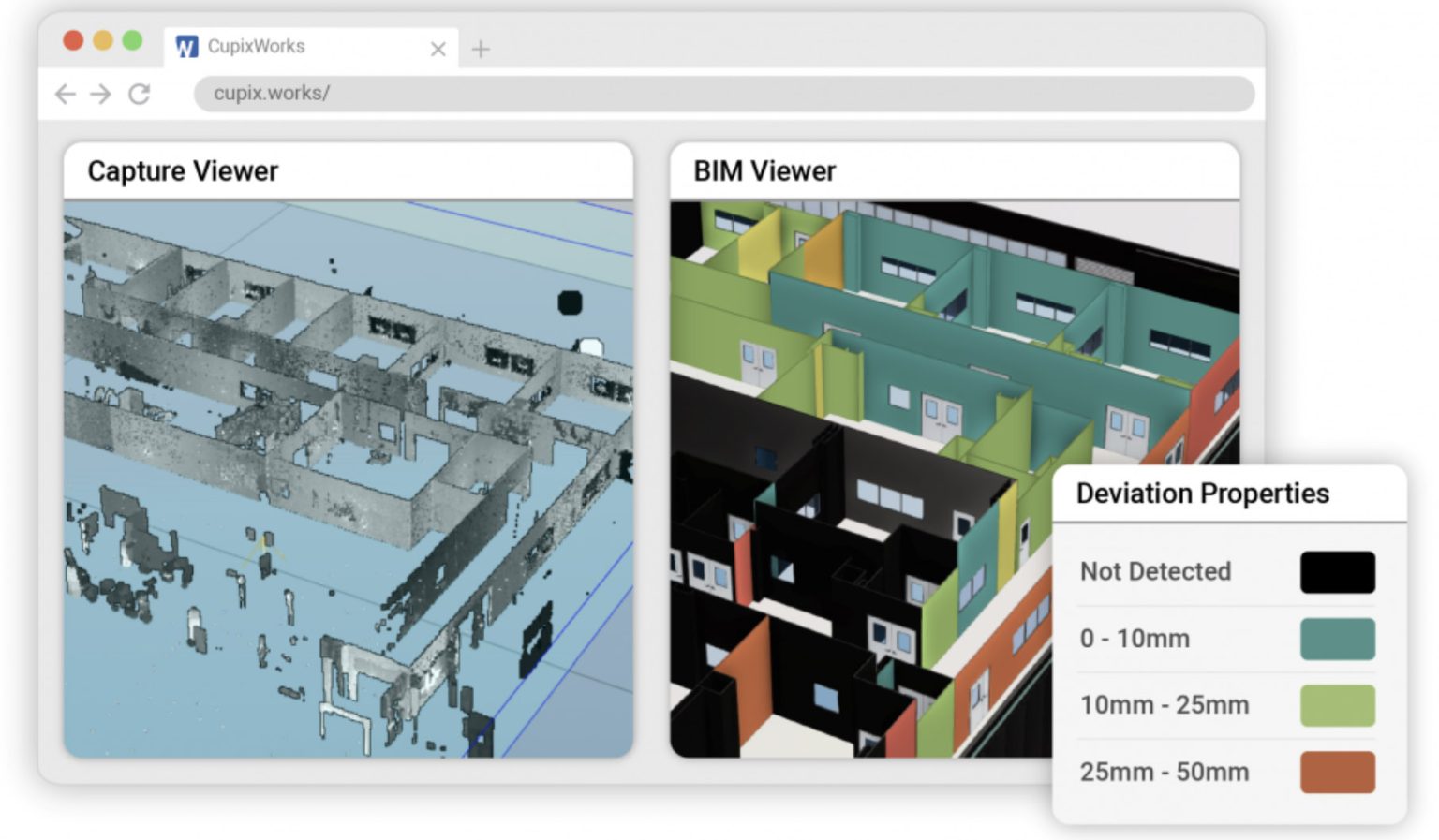Click the browser forward arrow
Viewport: 1439px width, 840px height.
[100, 94]
